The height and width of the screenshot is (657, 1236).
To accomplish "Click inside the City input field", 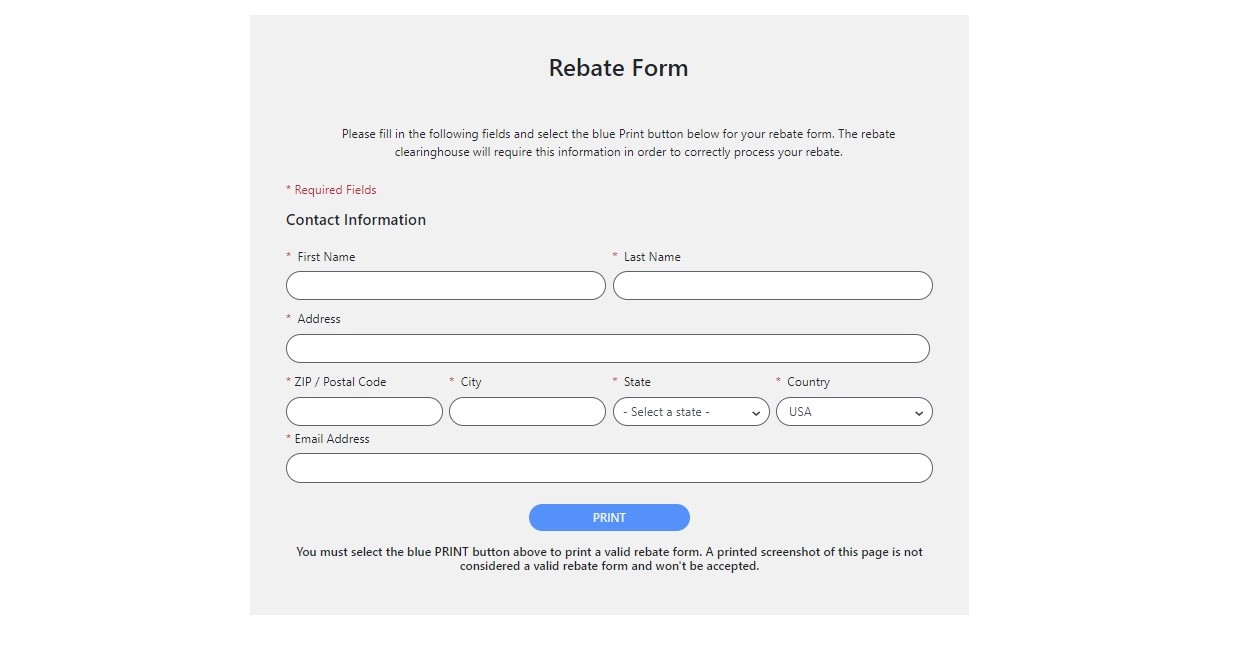I will pos(527,411).
